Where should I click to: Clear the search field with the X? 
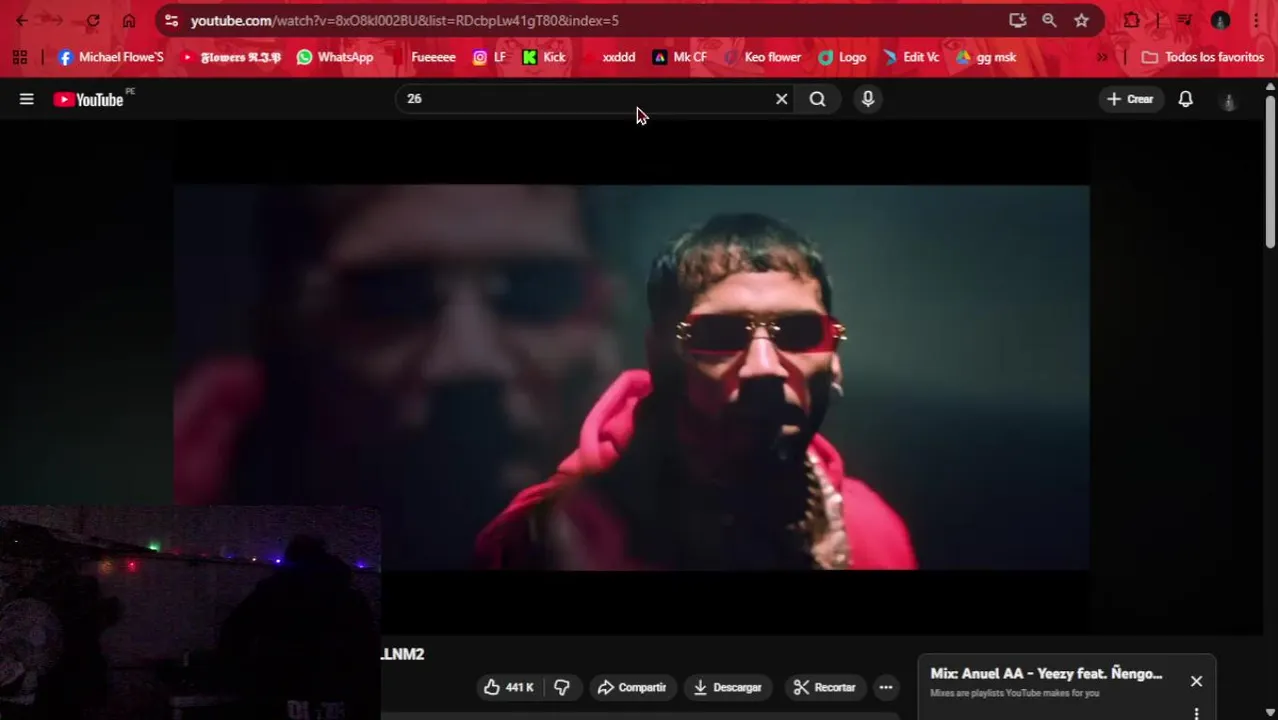[782, 99]
